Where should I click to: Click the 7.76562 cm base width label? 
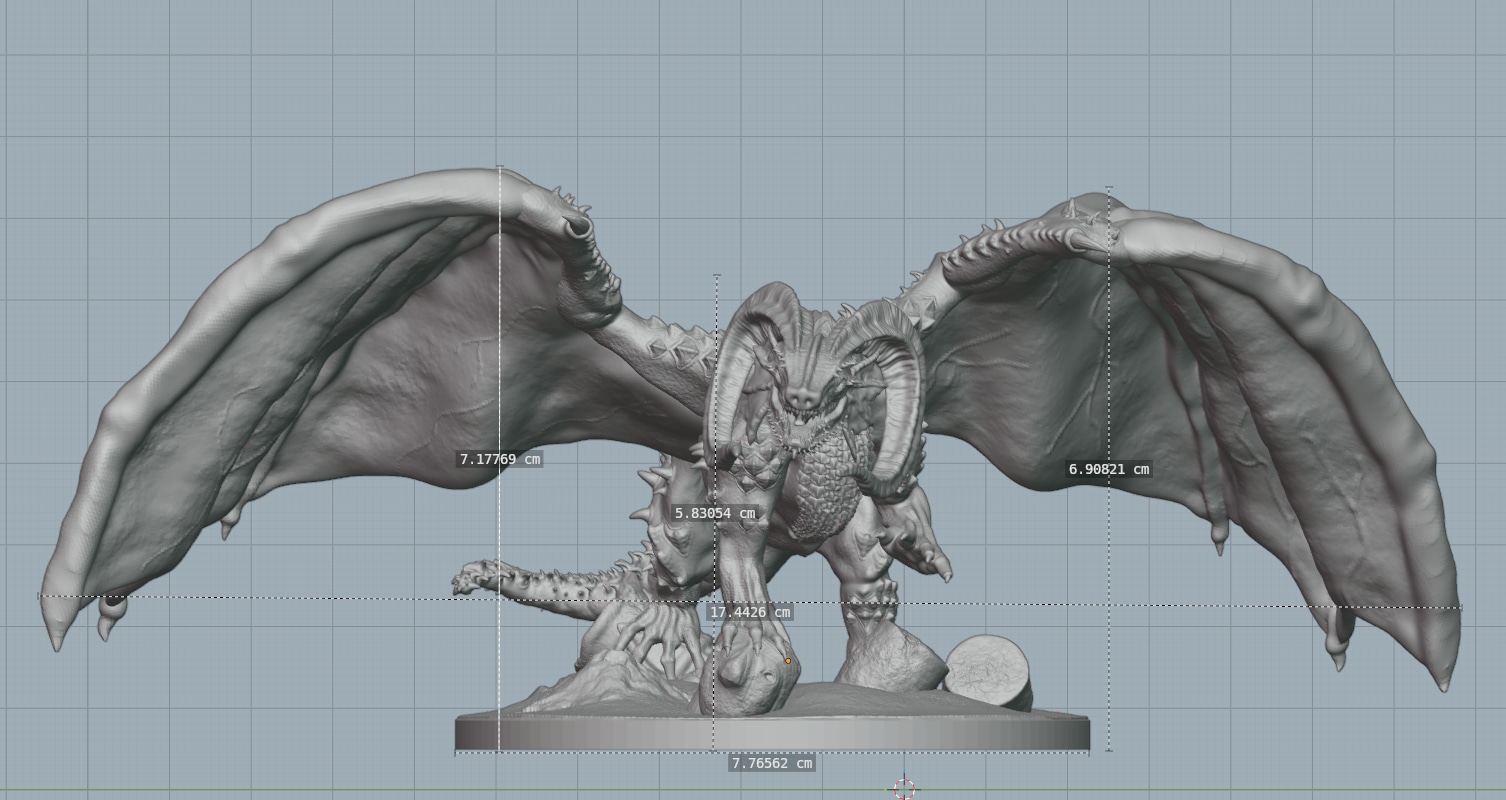tap(770, 762)
